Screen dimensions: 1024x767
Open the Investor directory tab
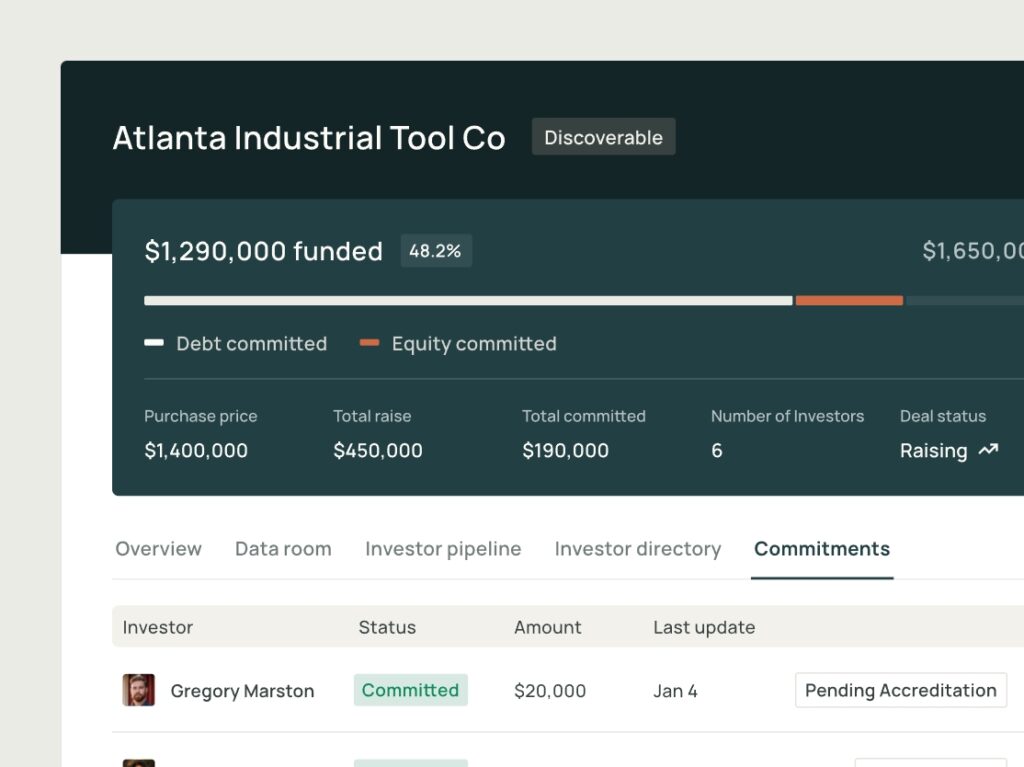coord(637,549)
